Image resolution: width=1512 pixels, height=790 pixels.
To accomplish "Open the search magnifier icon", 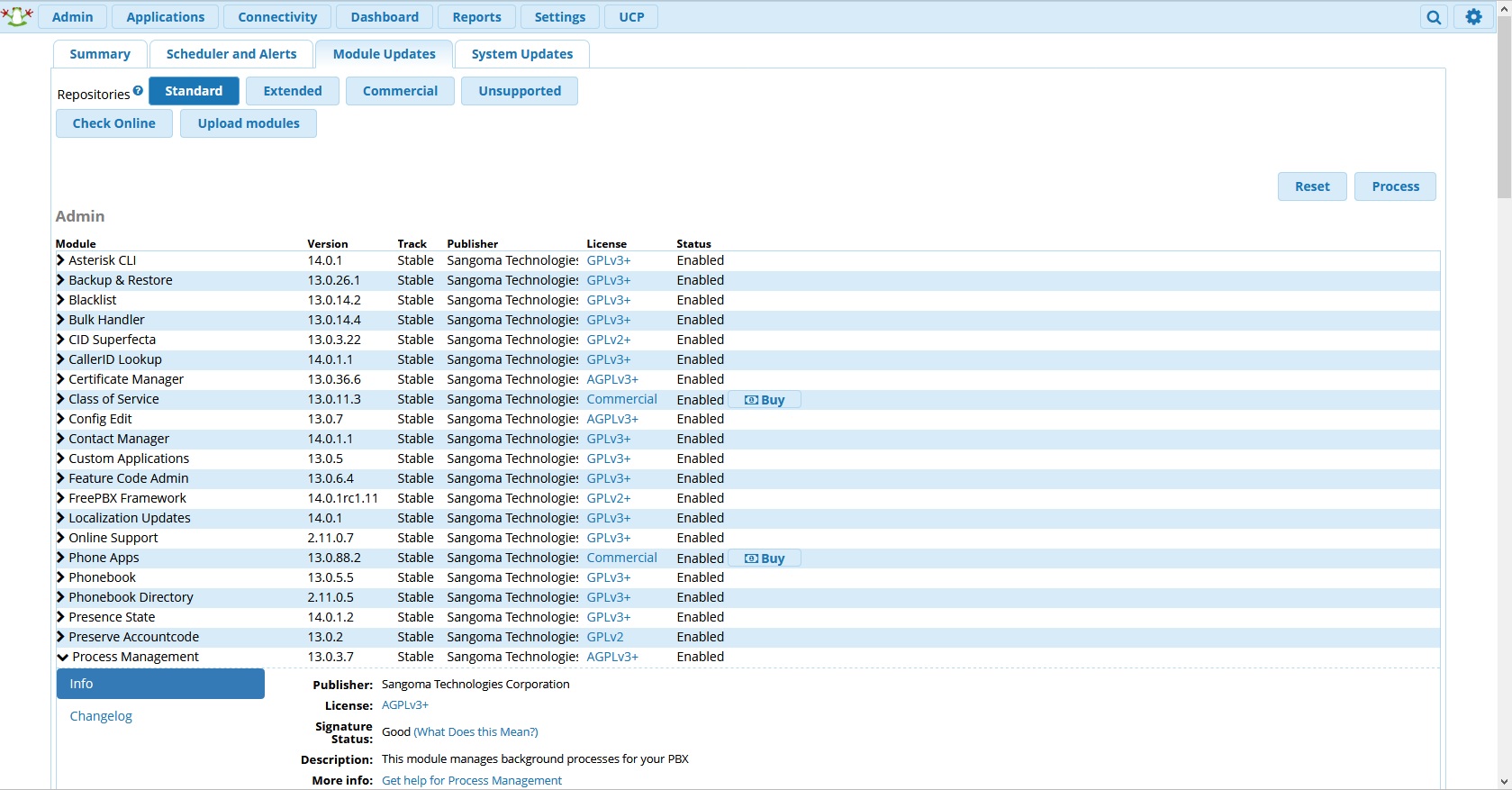I will pyautogui.click(x=1434, y=17).
